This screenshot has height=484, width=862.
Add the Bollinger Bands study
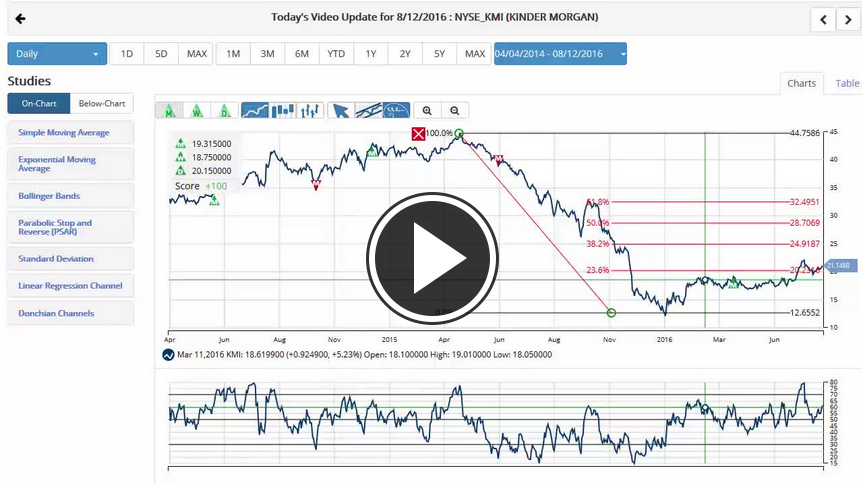pos(71,196)
